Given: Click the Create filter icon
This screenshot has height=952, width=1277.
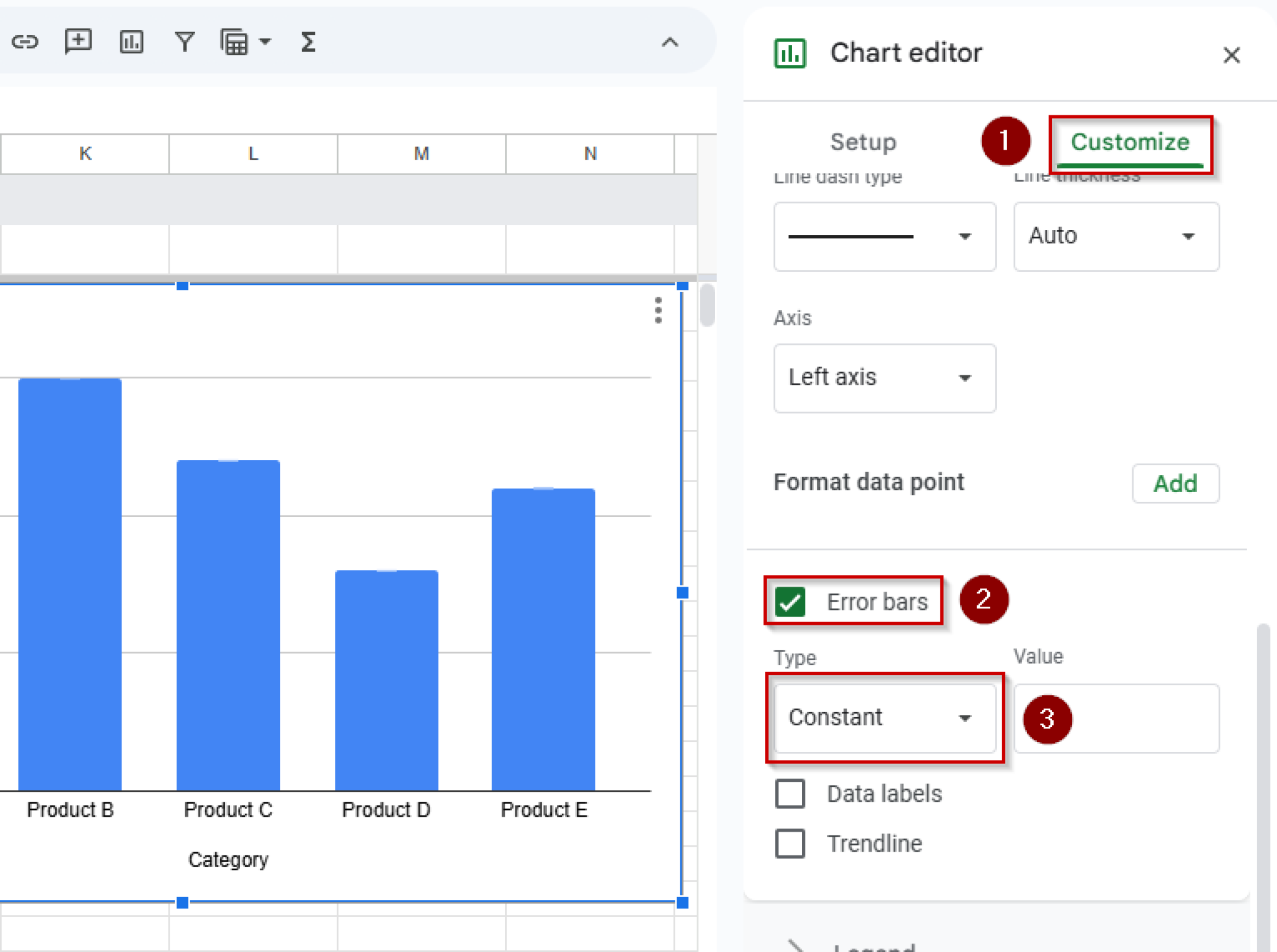Looking at the screenshot, I should (185, 41).
